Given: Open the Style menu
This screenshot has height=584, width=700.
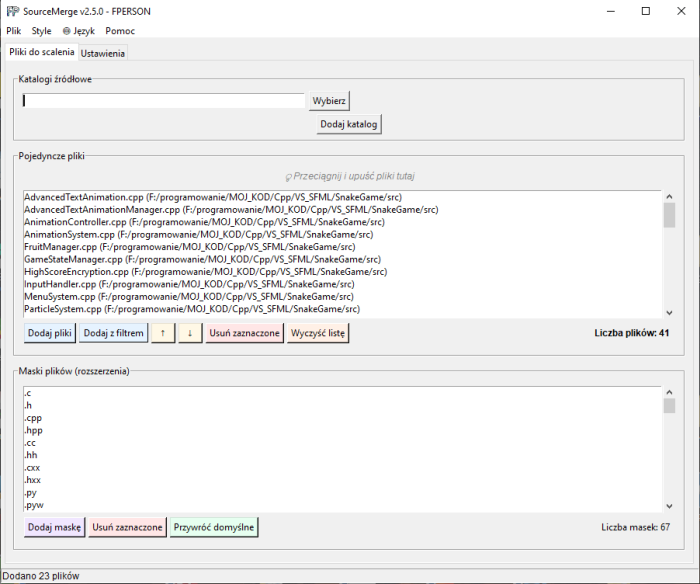Looking at the screenshot, I should click(41, 31).
